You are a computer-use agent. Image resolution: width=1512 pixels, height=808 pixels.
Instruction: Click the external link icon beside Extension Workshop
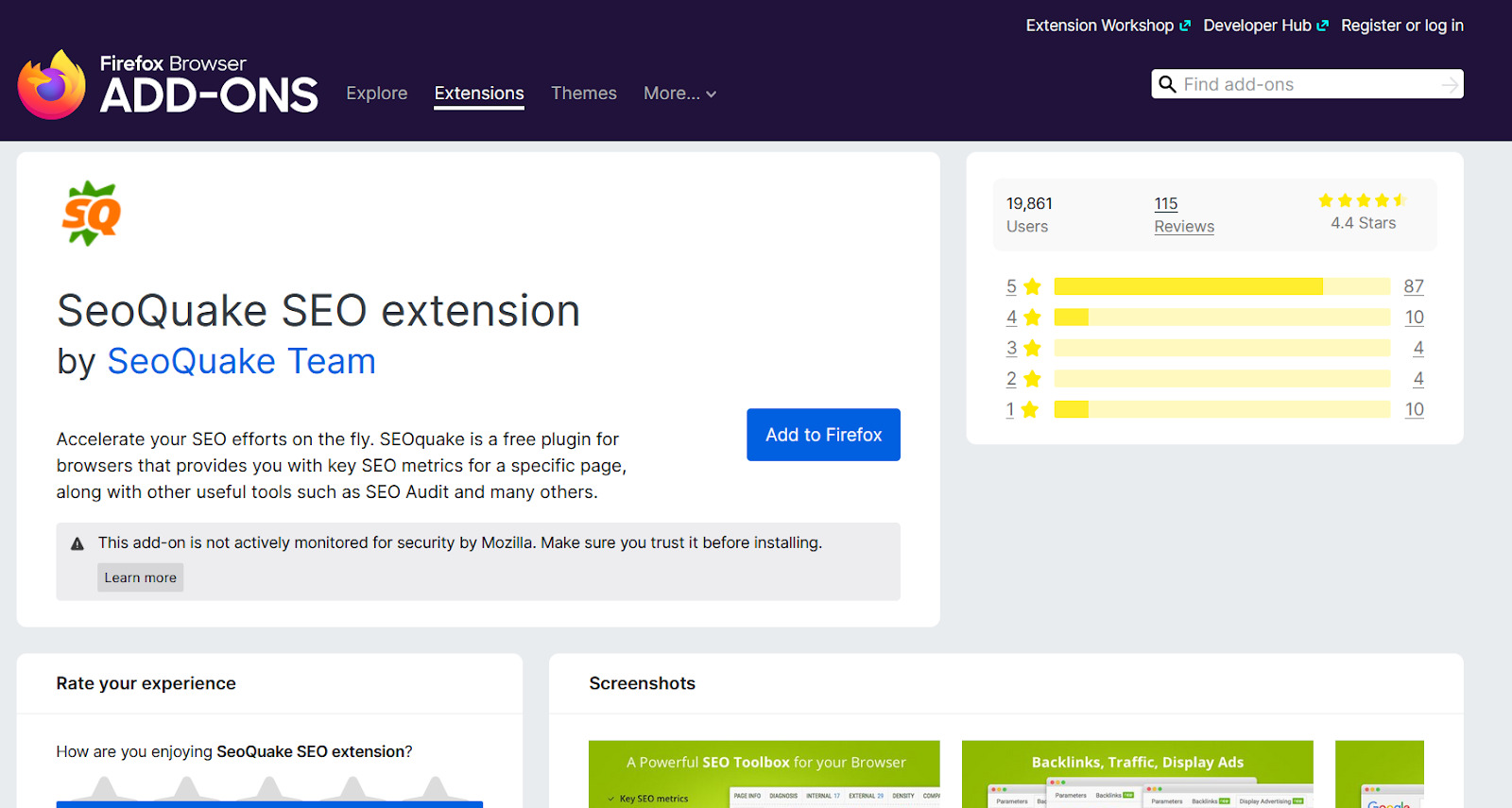coord(1185,26)
